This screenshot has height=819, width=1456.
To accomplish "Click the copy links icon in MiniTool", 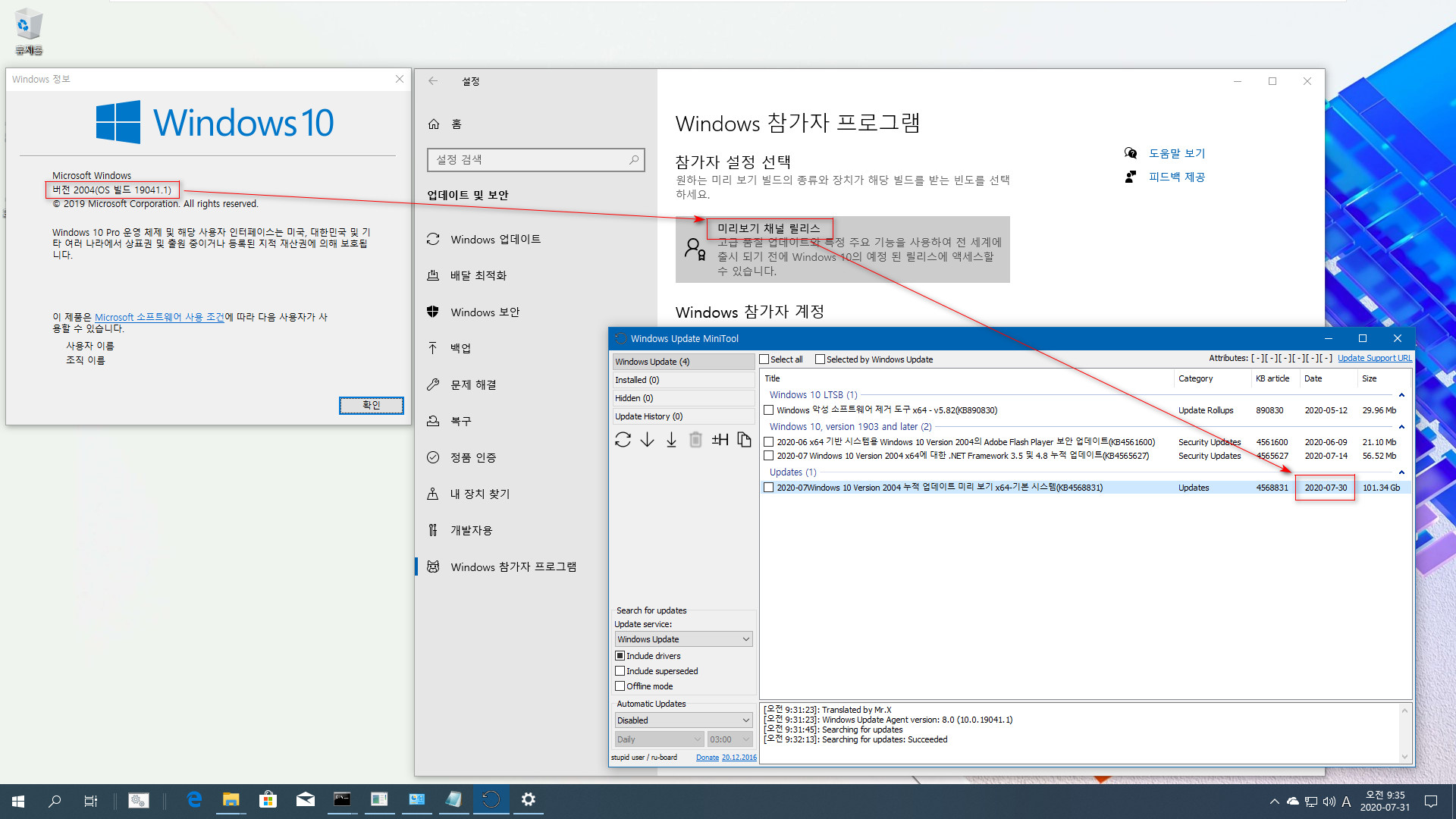I will (744, 440).
